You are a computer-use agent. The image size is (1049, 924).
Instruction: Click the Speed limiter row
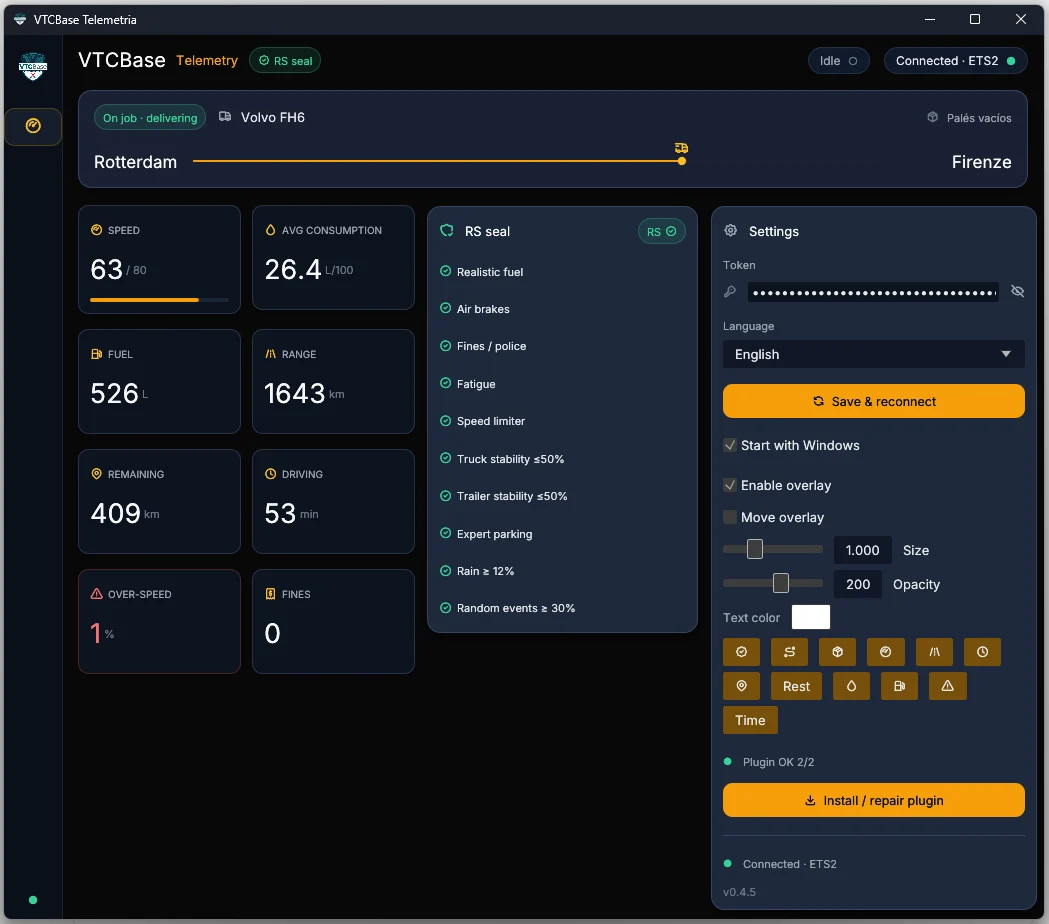coord(482,421)
